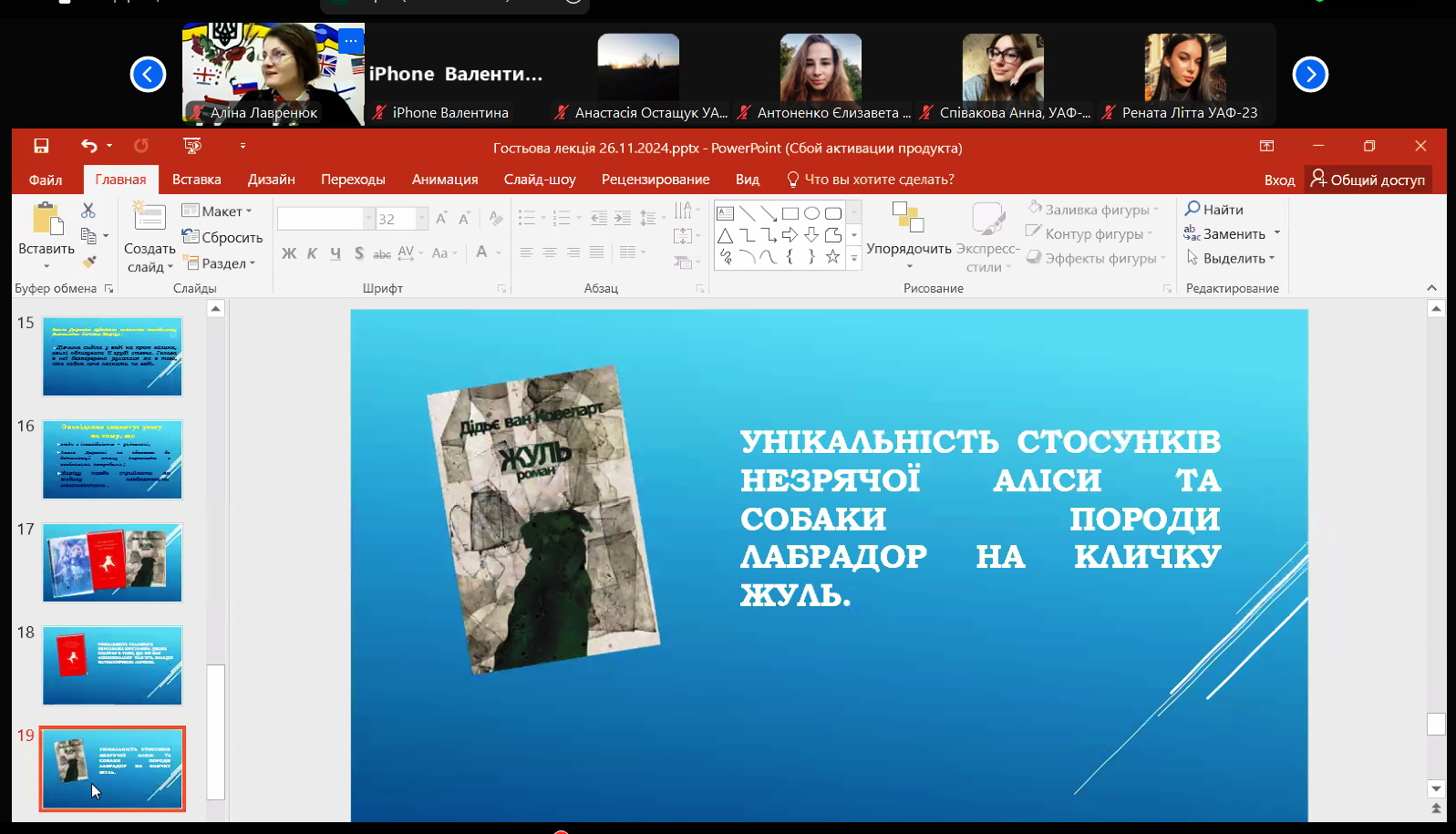Open the Clipboard (Буфер обмена) dialog launcher

click(108, 289)
